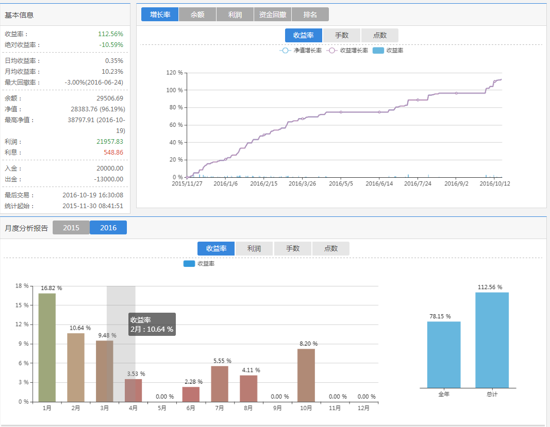Click the 10月 bar showing 8.20%
The image size is (550, 427).
[306, 375]
